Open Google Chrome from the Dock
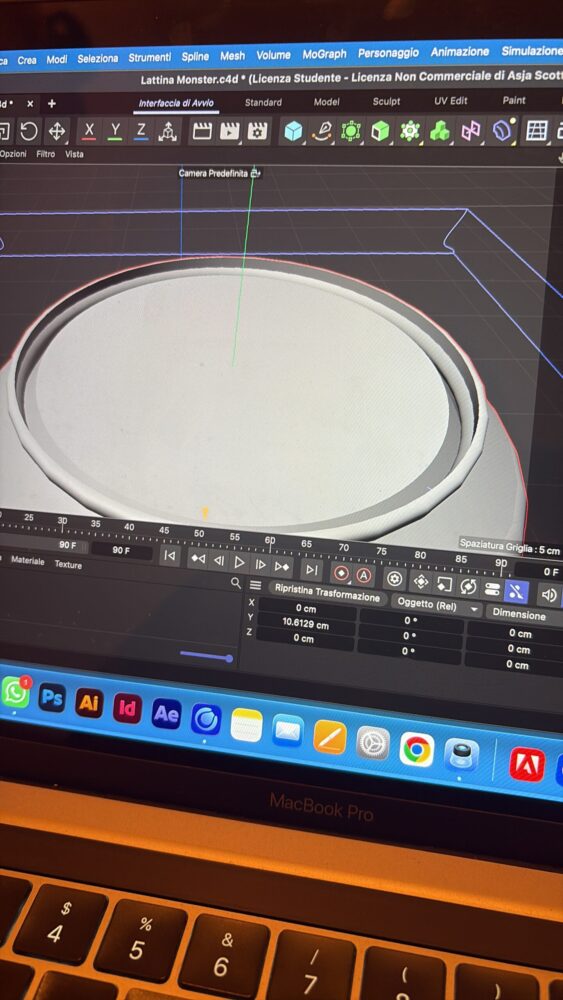Screen dimensions: 563x1000 pos(417,749)
